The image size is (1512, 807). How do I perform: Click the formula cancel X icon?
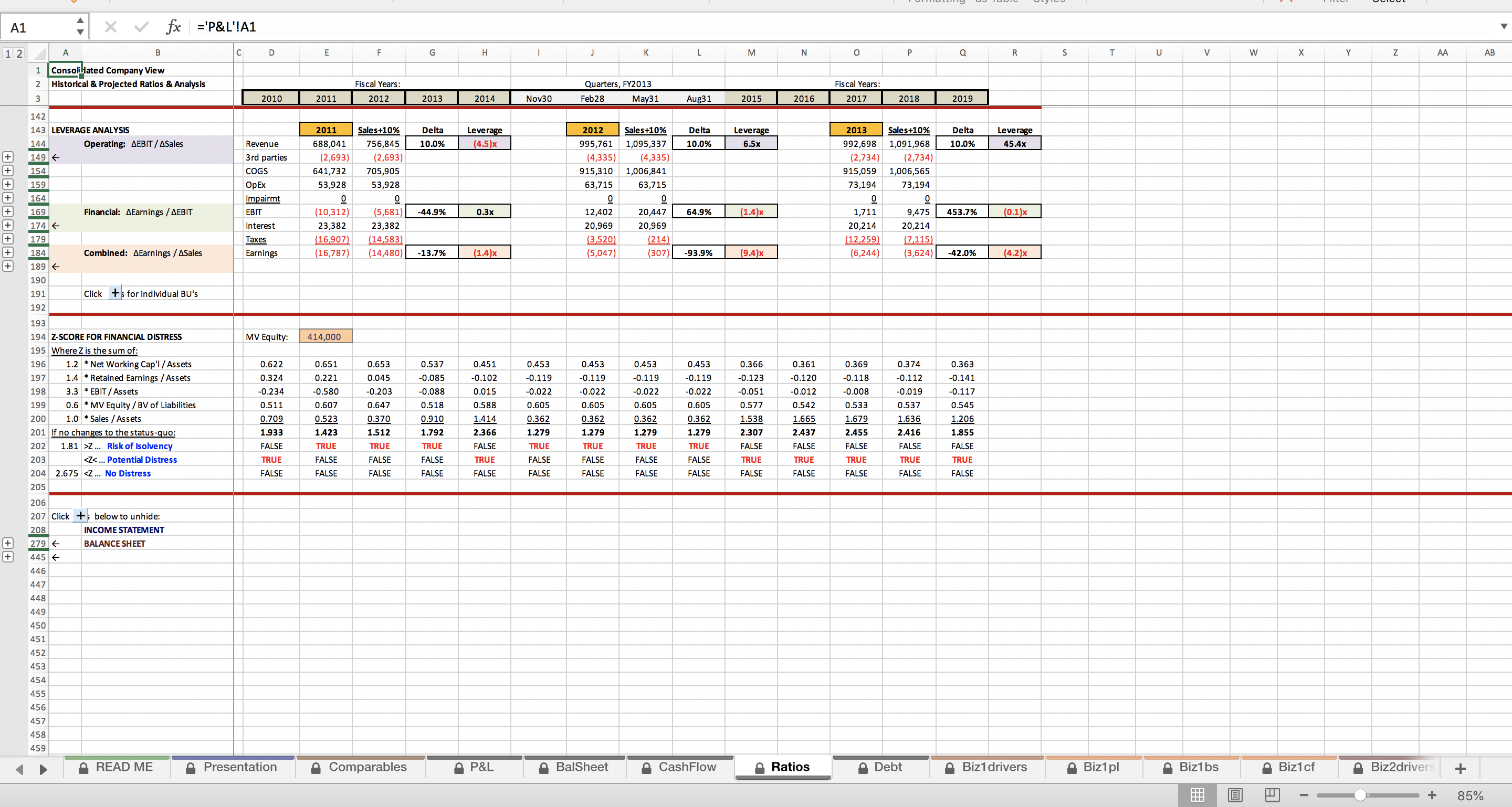point(110,26)
